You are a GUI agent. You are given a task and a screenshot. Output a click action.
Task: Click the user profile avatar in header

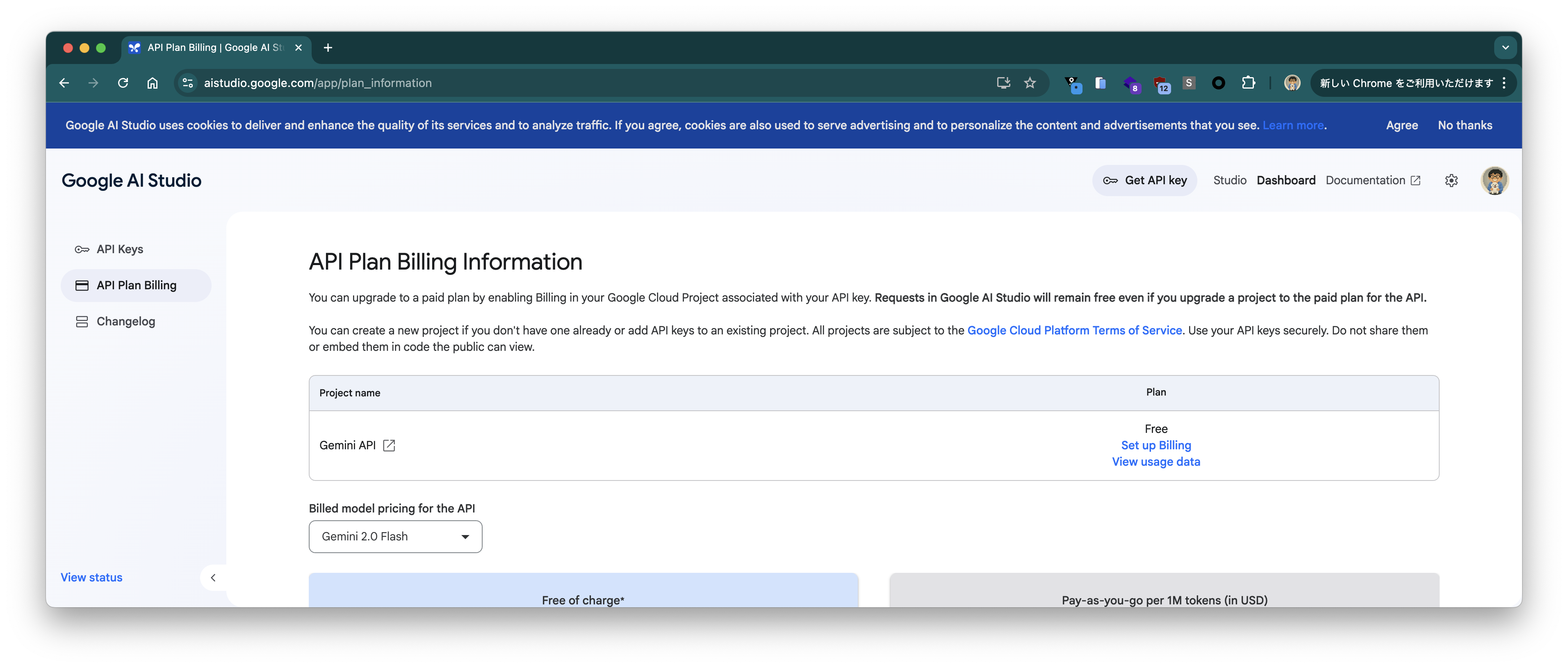click(x=1494, y=181)
